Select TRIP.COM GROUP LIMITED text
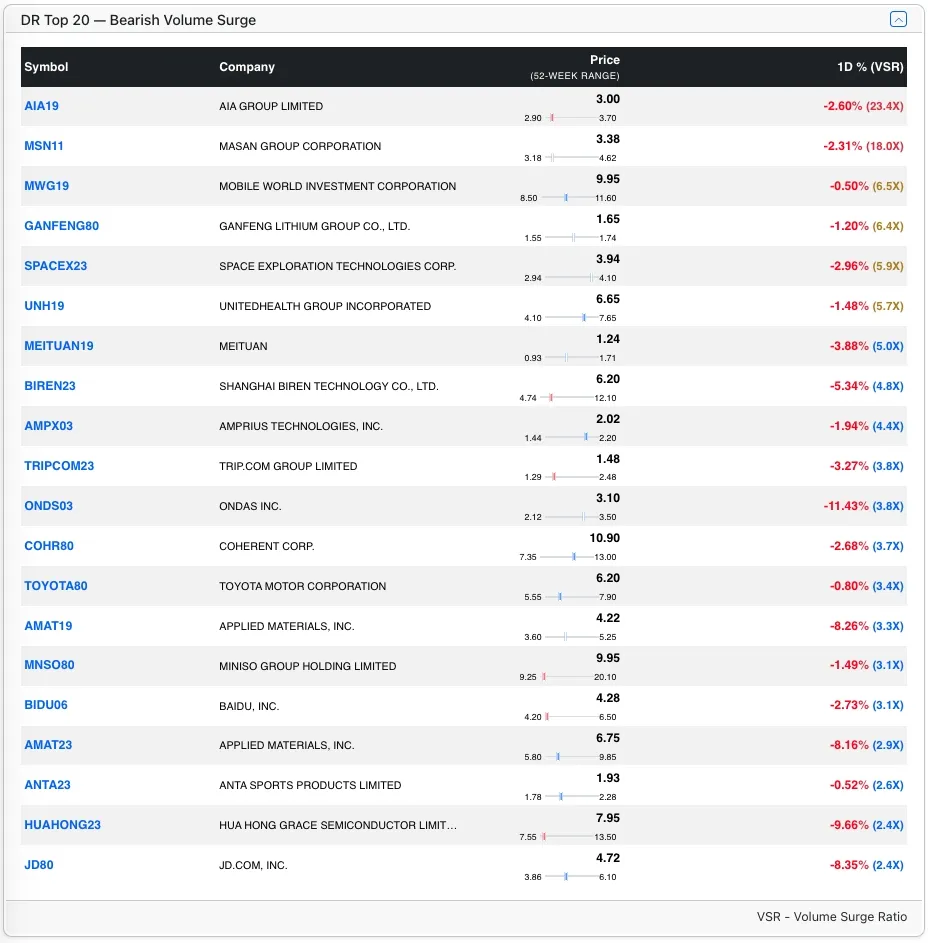The width and height of the screenshot is (928, 943). point(288,466)
